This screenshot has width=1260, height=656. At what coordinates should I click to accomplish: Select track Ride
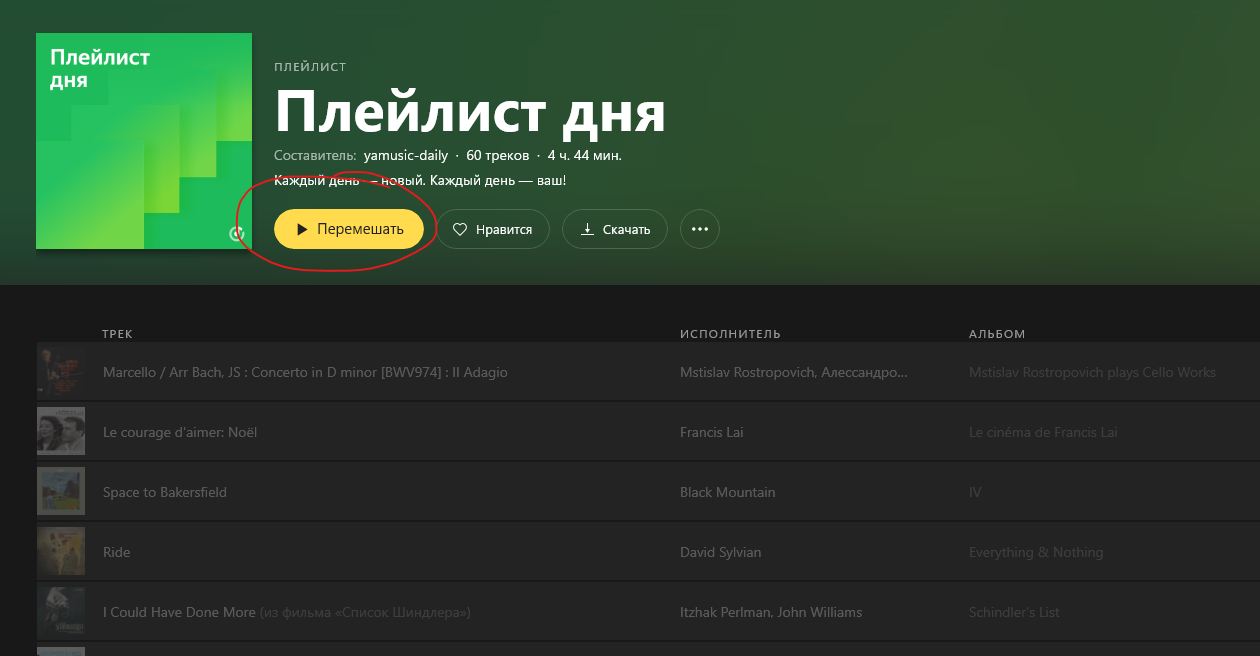pos(117,552)
